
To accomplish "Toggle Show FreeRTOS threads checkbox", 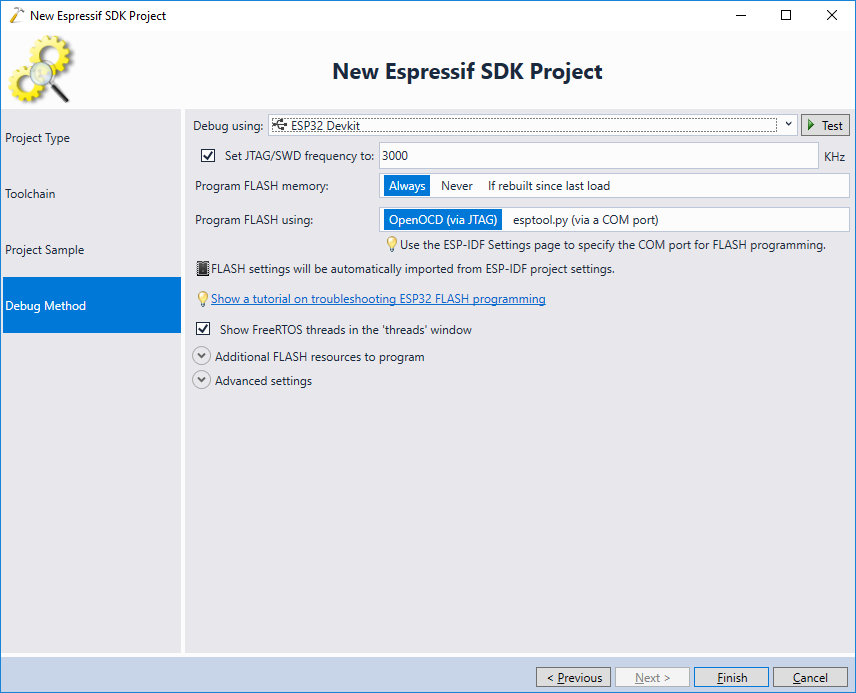I will (203, 329).
